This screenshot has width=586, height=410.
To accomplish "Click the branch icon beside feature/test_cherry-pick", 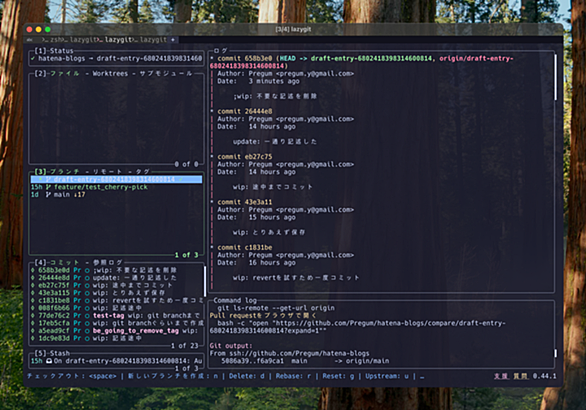I will [x=49, y=187].
